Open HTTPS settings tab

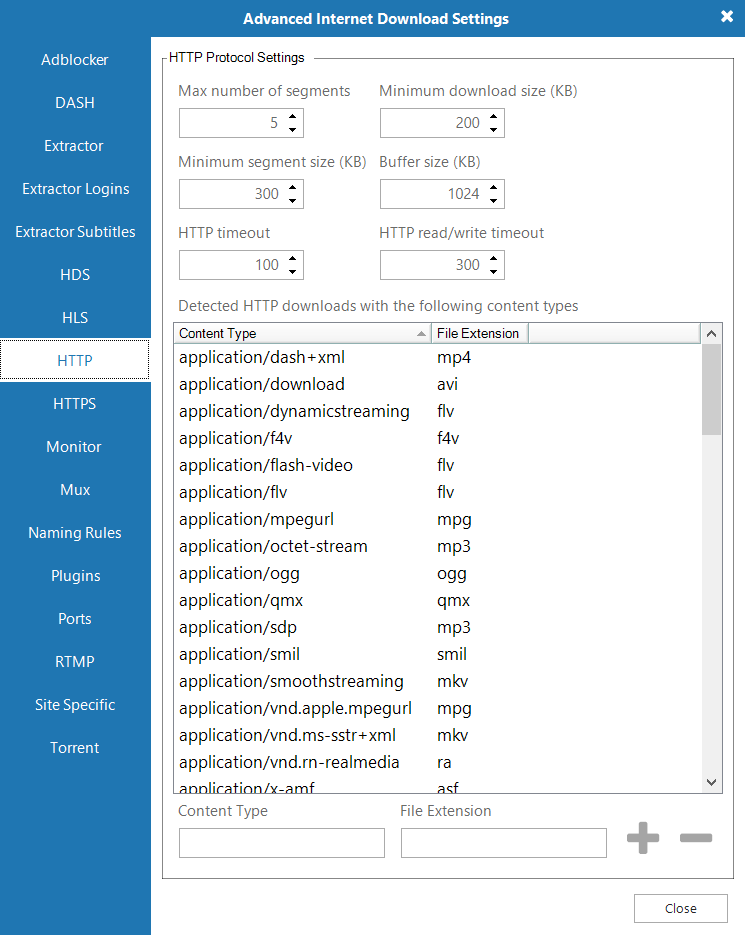[75, 403]
